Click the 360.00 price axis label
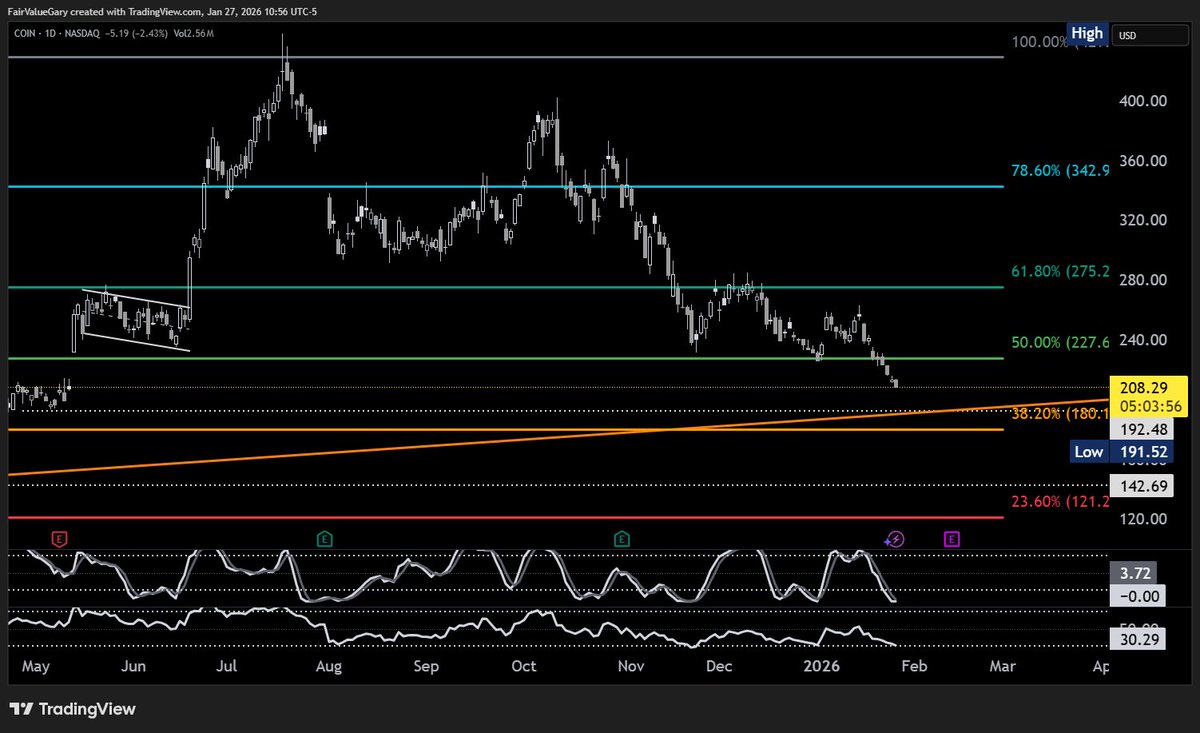This screenshot has height=733, width=1200. click(x=1143, y=161)
